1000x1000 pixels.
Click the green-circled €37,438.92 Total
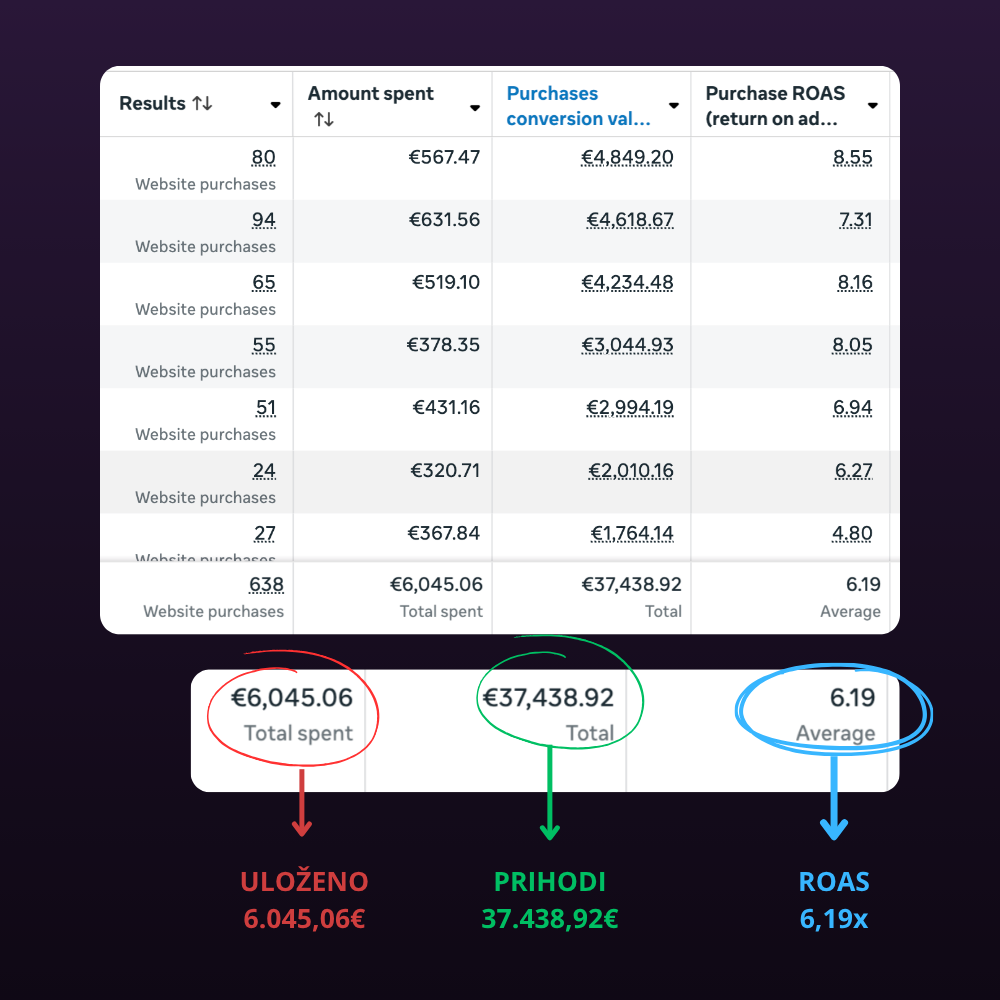click(548, 698)
